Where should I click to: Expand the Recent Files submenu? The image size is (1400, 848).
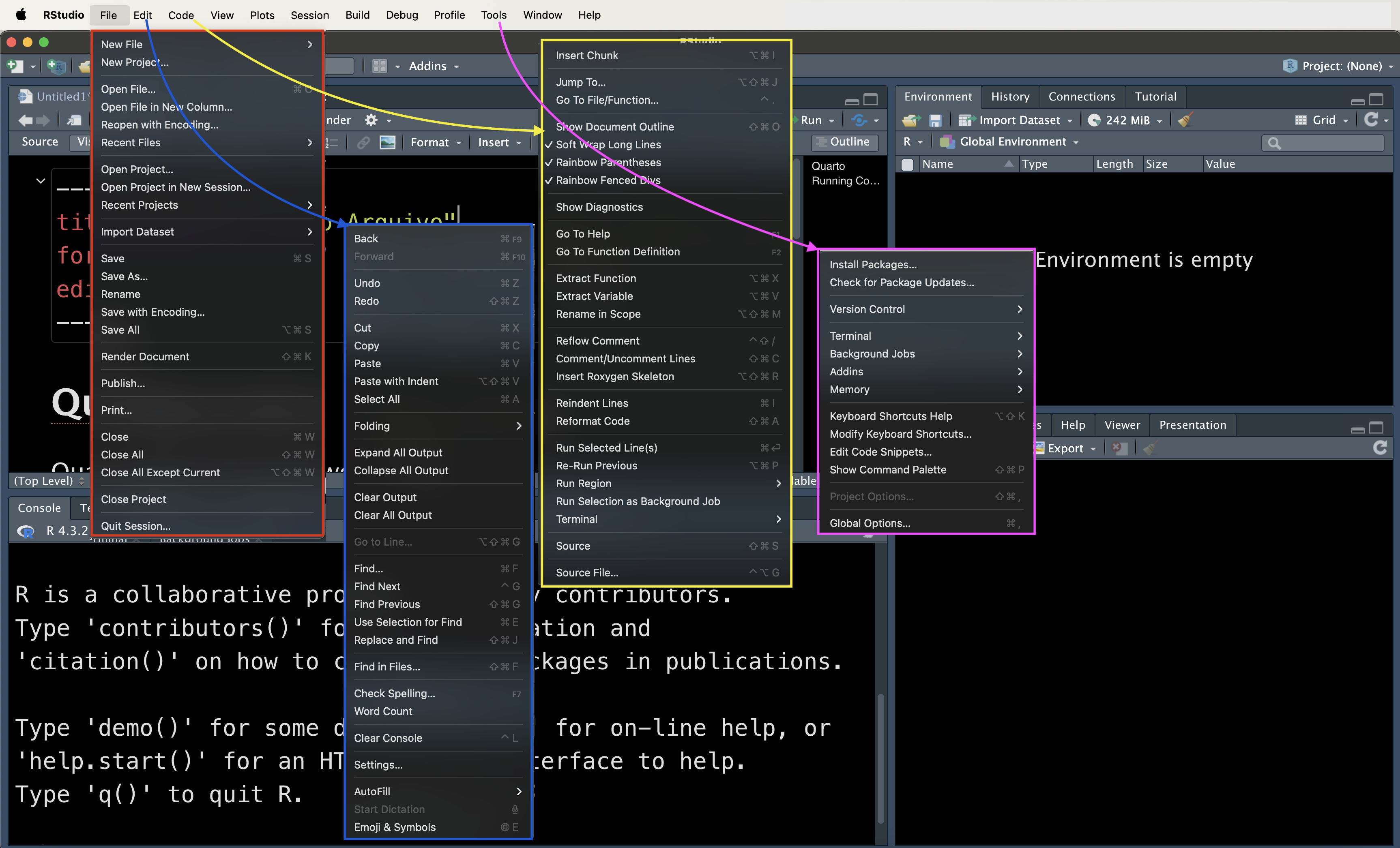click(x=207, y=143)
